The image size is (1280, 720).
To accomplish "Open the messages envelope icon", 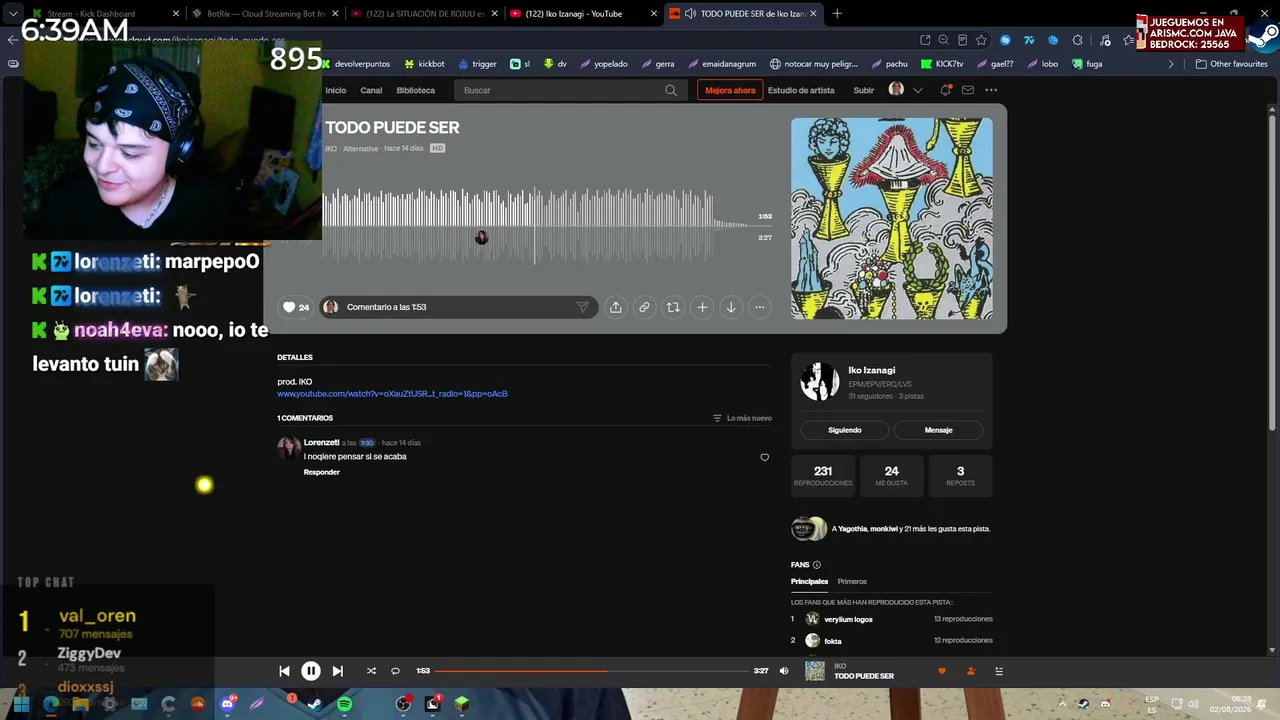I will (968, 90).
